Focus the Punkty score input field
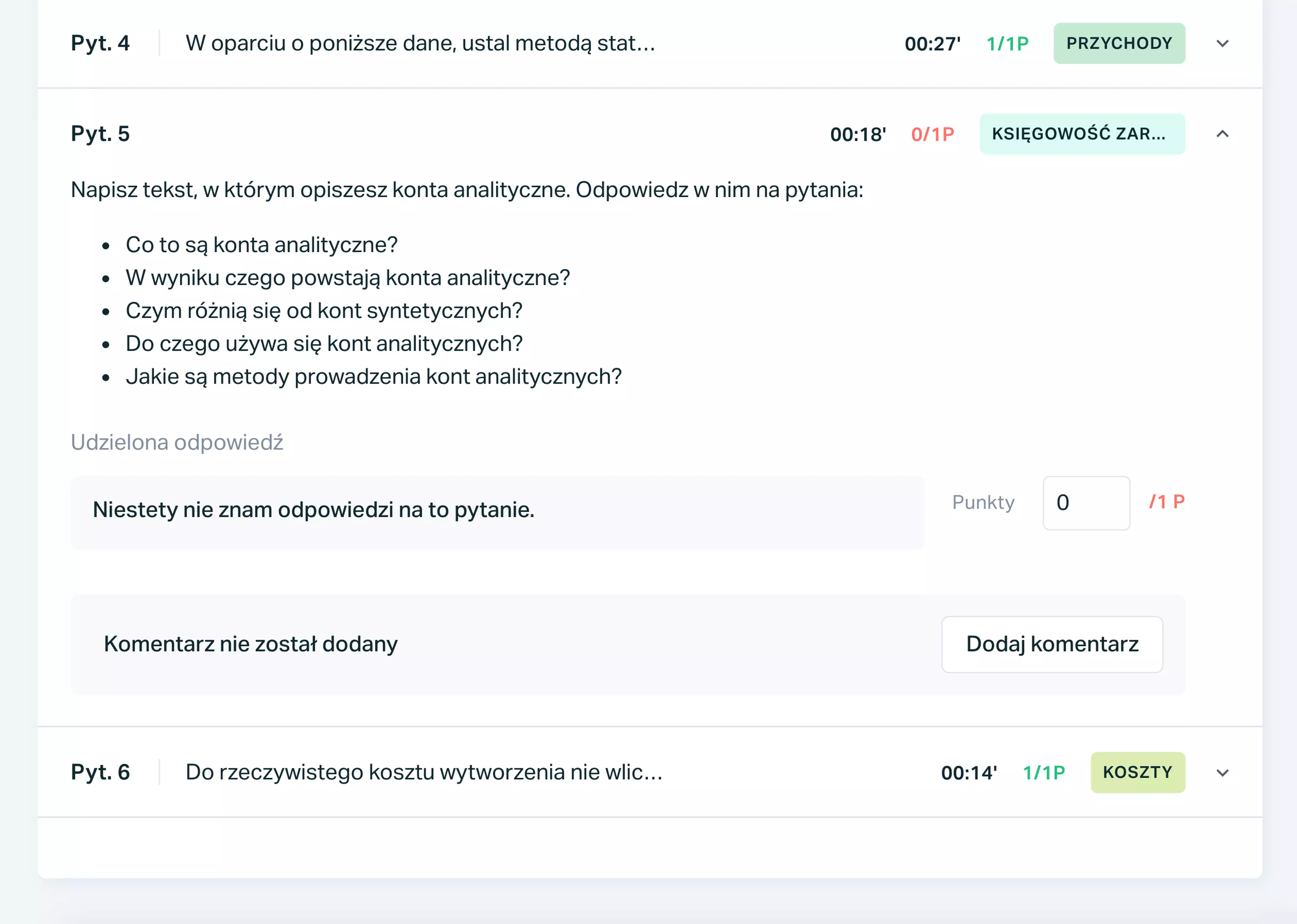The height and width of the screenshot is (924, 1297). 1086,502
